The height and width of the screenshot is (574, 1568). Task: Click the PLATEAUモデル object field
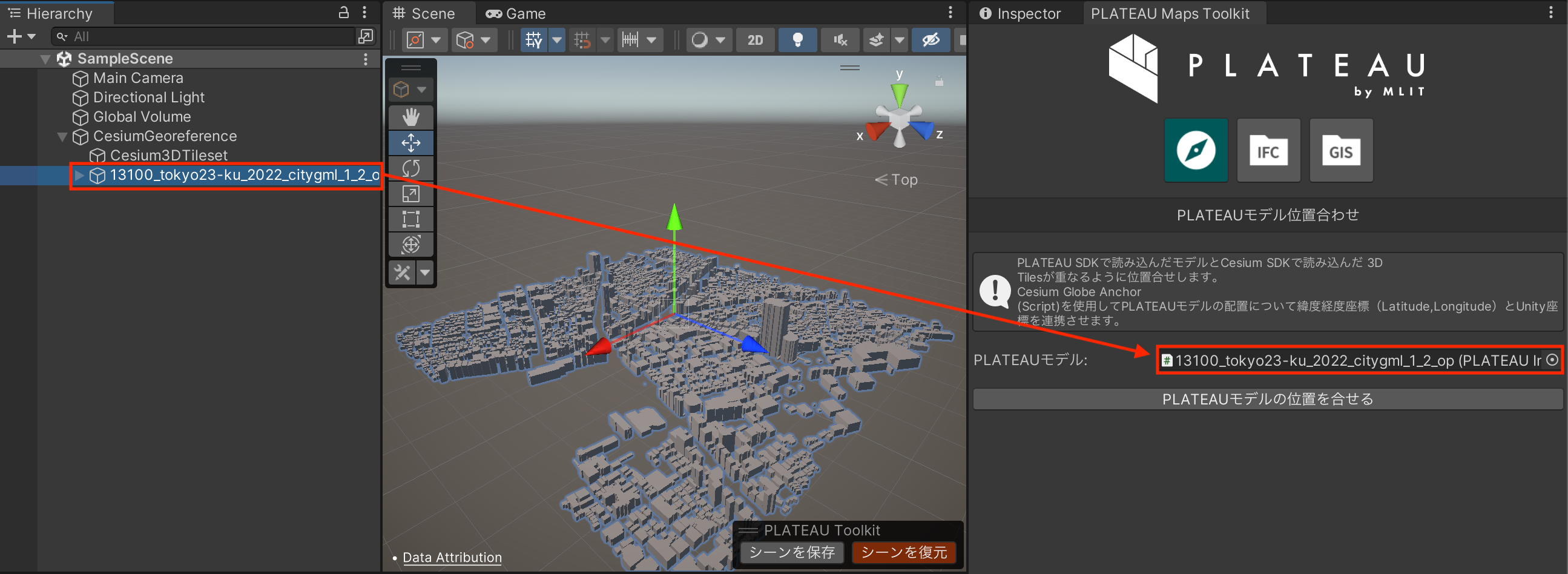coord(1359,360)
